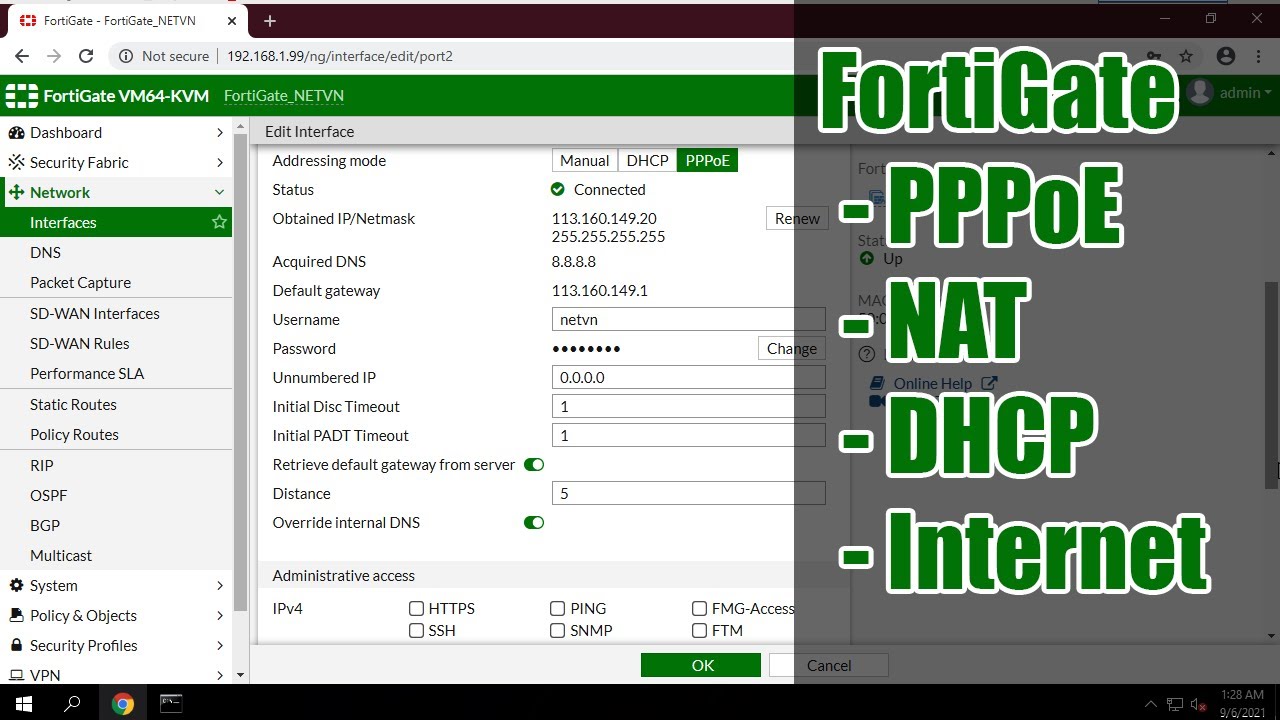Check the HTTPS administrative access box
Viewport: 1280px width, 720px height.
[x=416, y=608]
